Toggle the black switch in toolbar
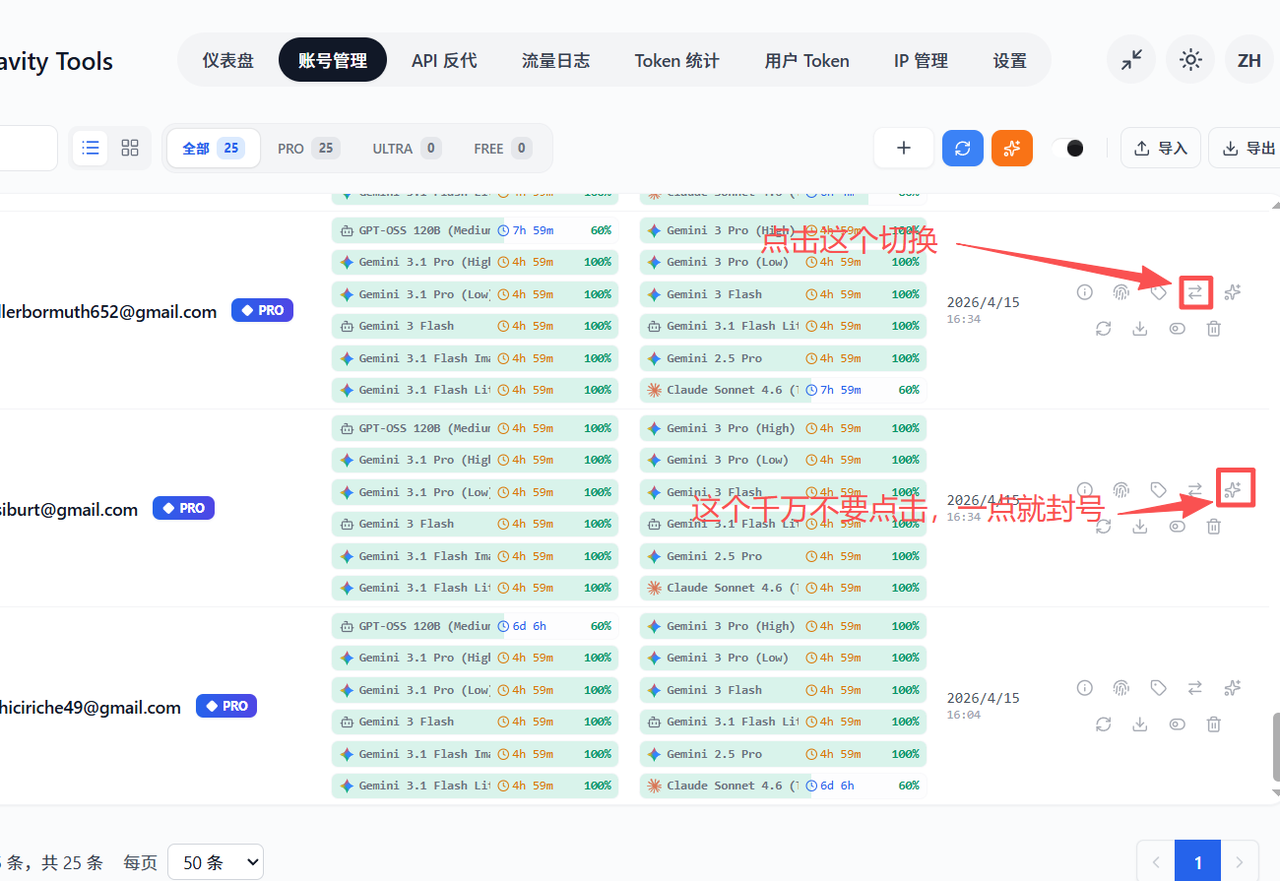1280x881 pixels. click(x=1069, y=148)
